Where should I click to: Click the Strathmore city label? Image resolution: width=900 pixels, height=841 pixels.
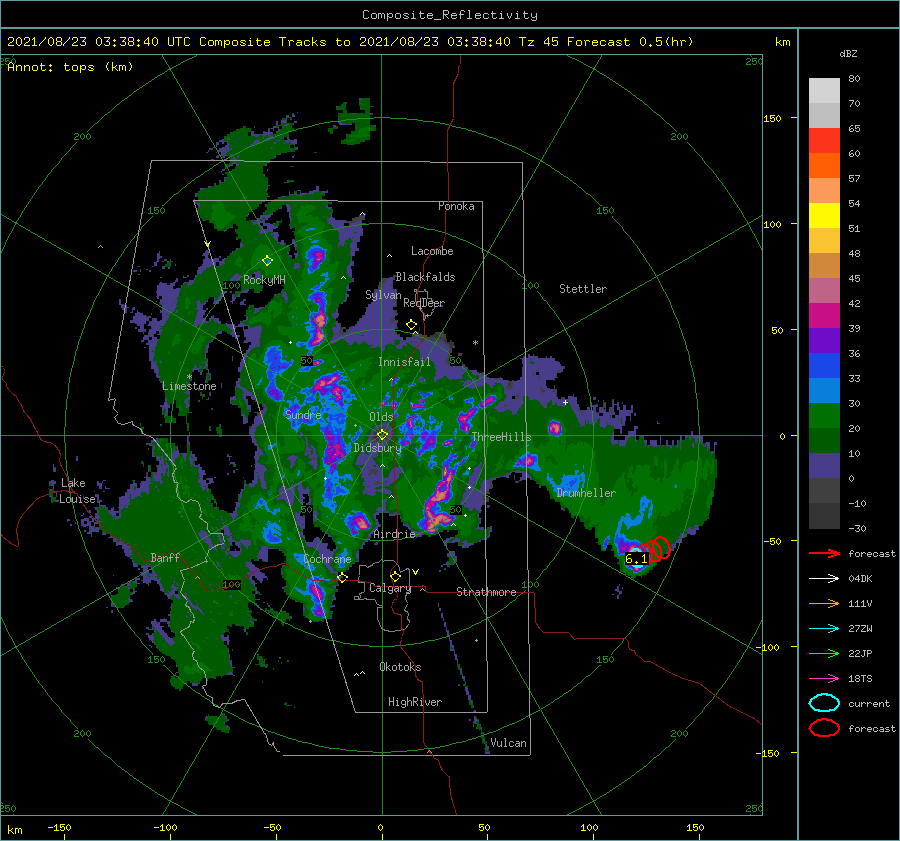[x=486, y=592]
